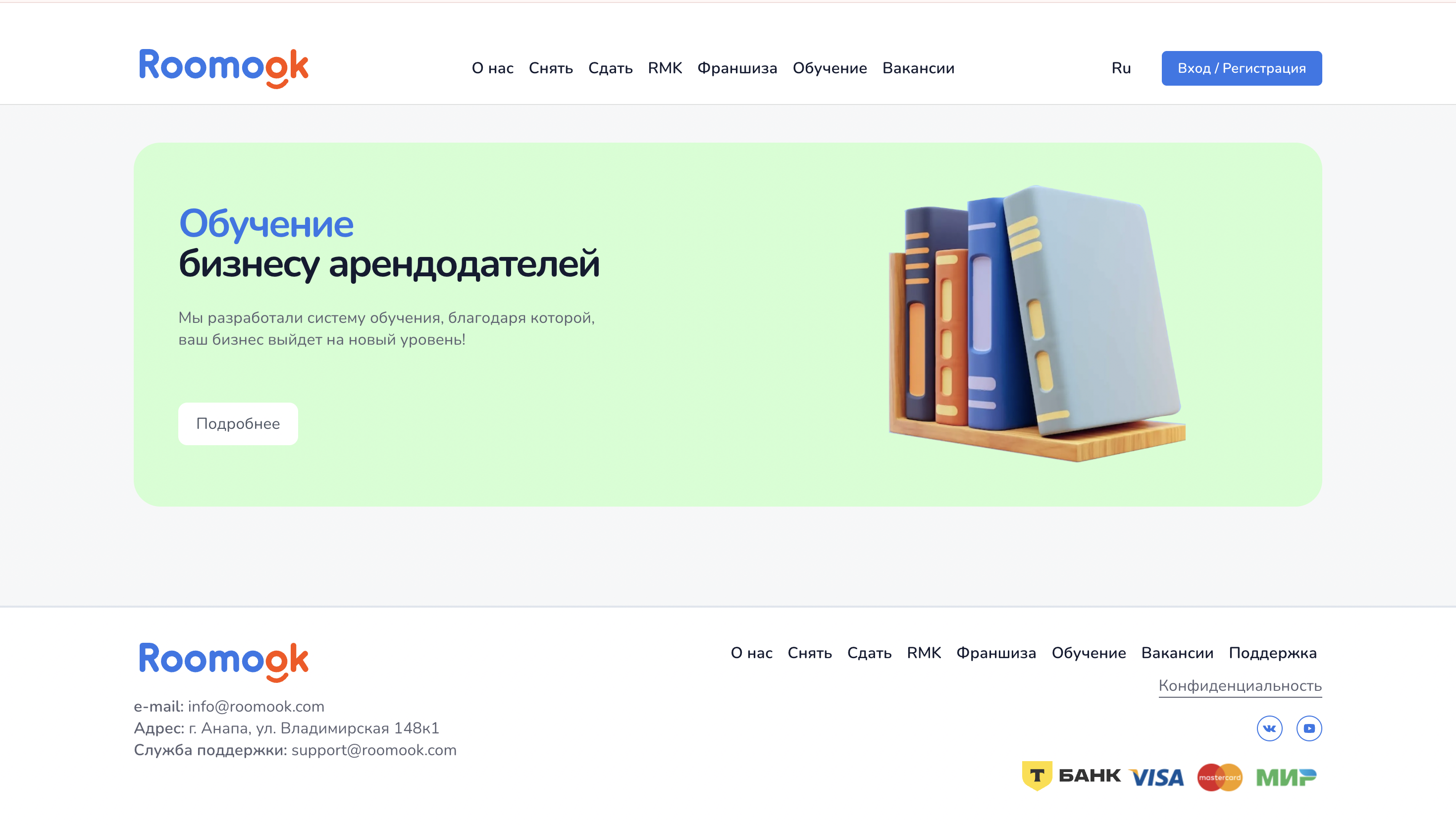Open the VK social icon
Screen dimensions: 1456x827
[1269, 728]
